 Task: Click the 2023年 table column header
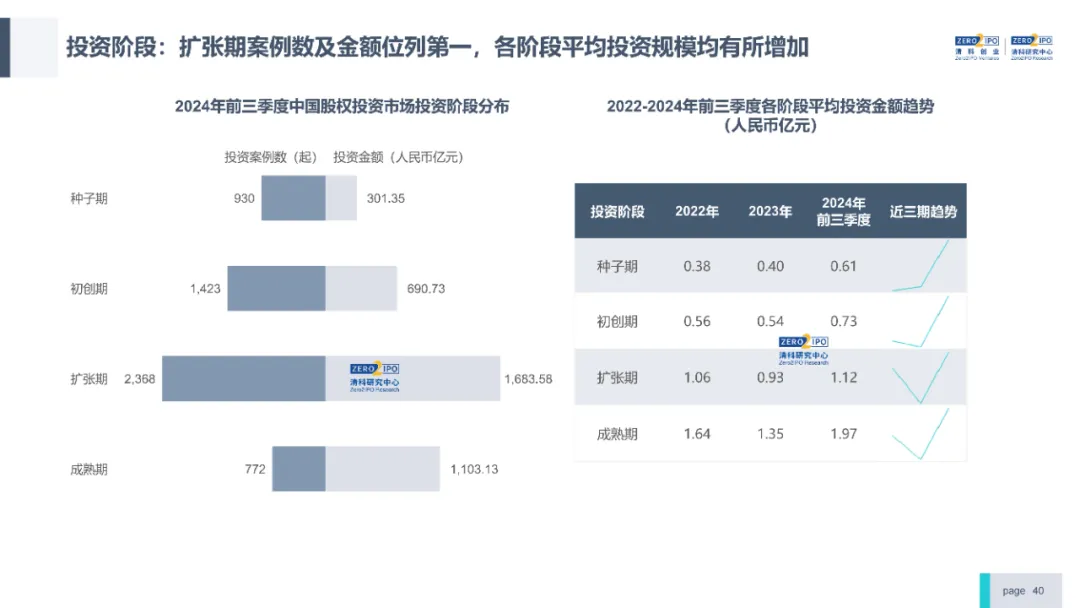coord(770,211)
